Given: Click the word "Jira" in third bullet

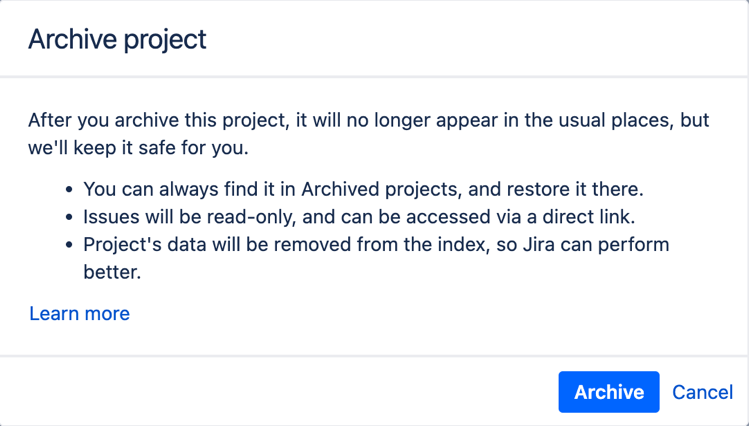Looking at the screenshot, I should click(x=539, y=245).
